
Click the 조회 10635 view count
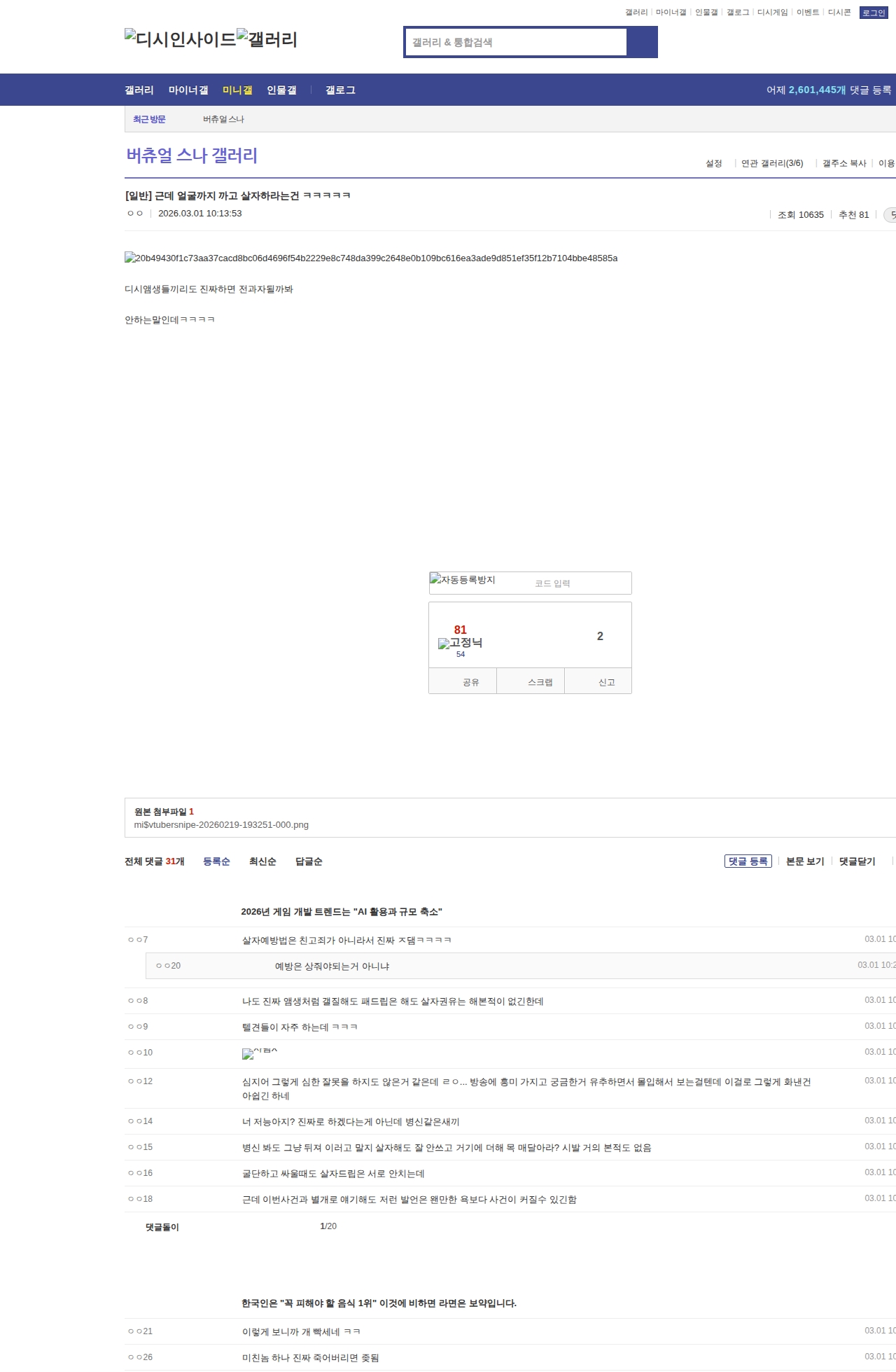801,215
